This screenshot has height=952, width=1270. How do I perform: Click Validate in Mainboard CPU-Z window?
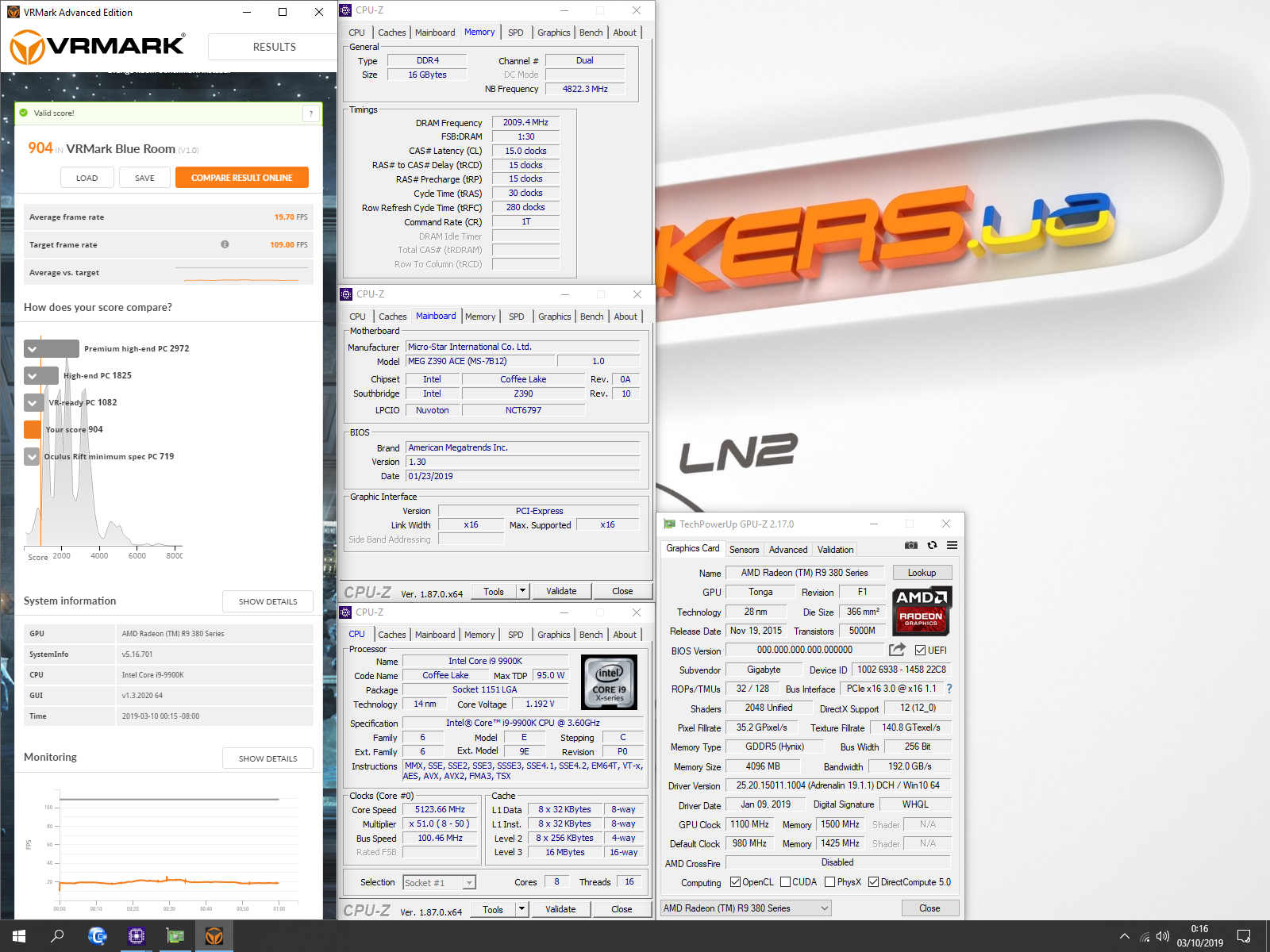pos(561,591)
